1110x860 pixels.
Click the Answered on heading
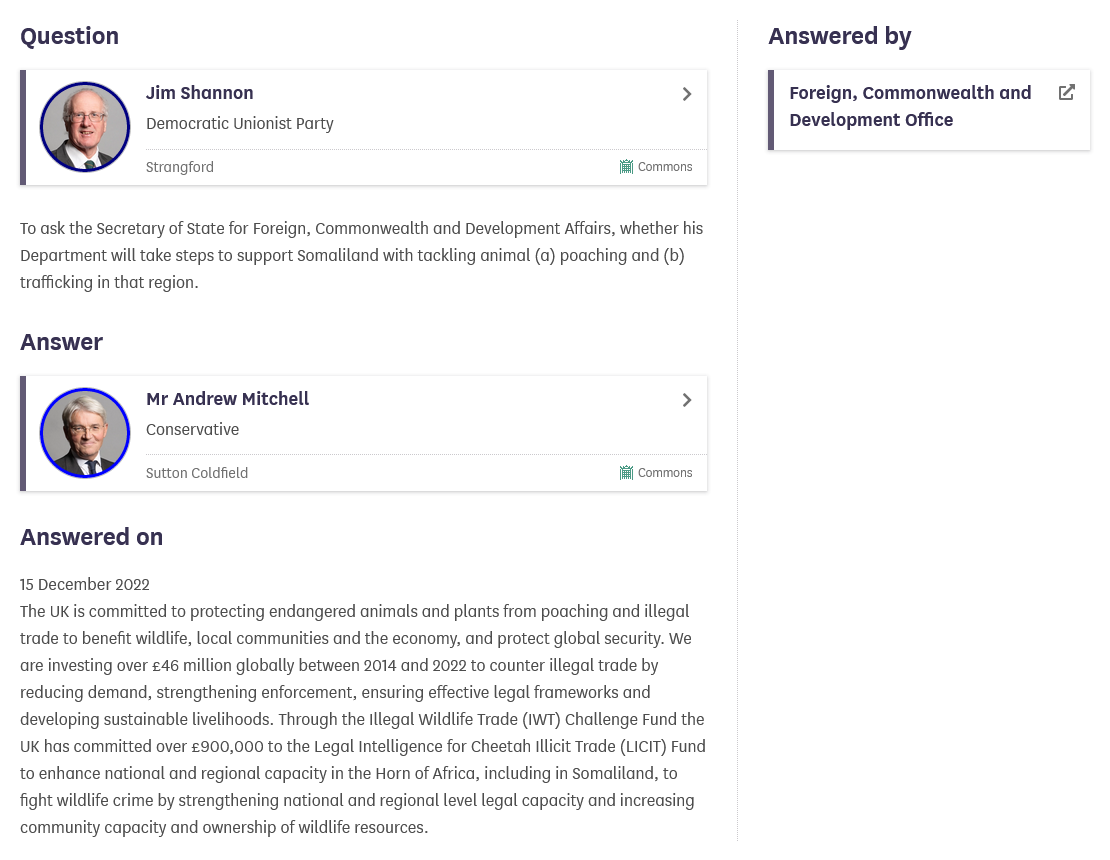tap(91, 537)
